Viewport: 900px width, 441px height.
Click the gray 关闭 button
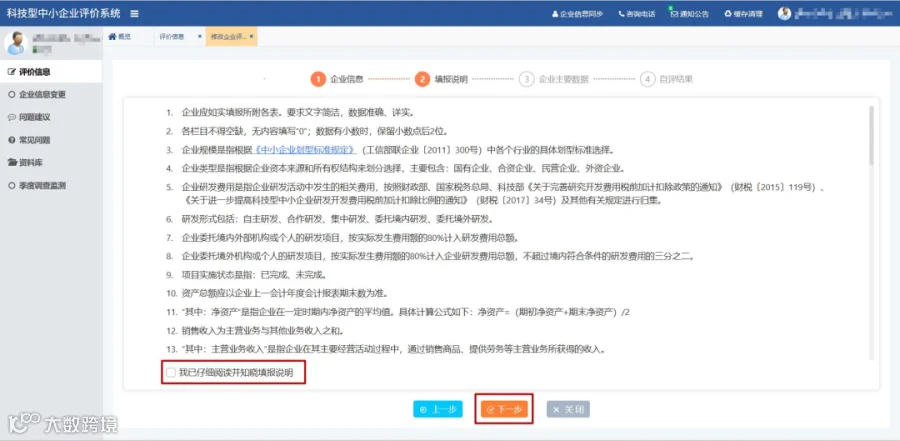(568, 409)
